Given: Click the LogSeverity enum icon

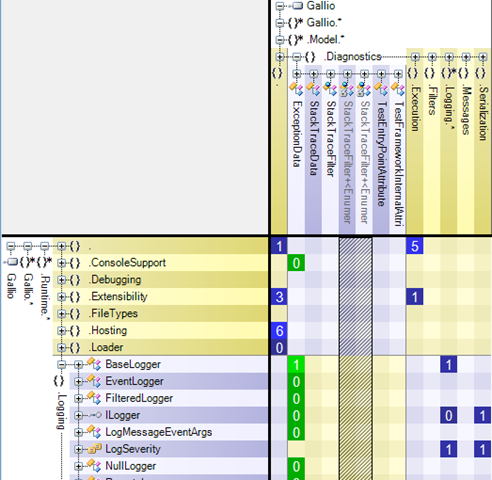Looking at the screenshot, I should pyautogui.click(x=94, y=449).
